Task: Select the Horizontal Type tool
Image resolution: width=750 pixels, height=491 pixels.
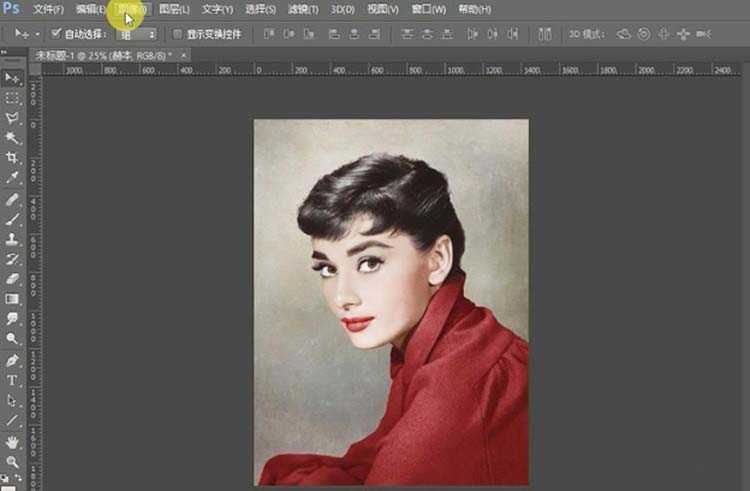Action: click(13, 380)
